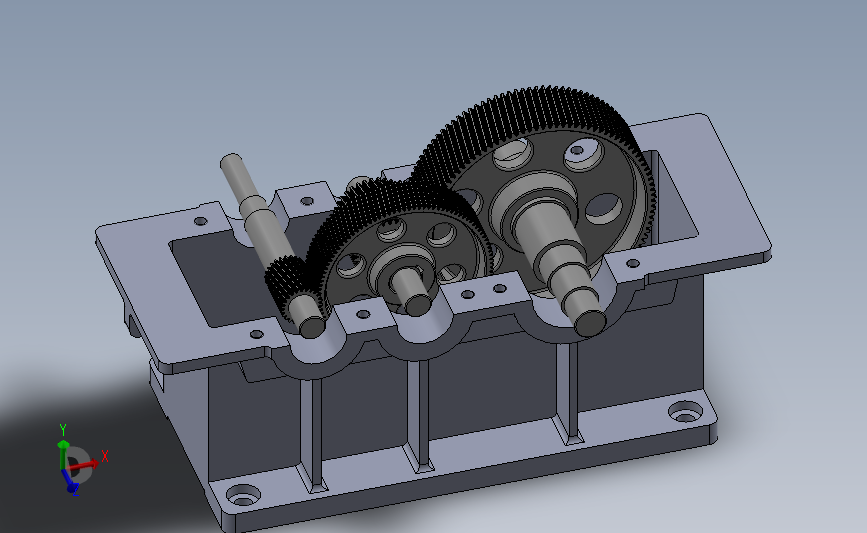Select the front-right mounting hole on base flange

[686, 412]
